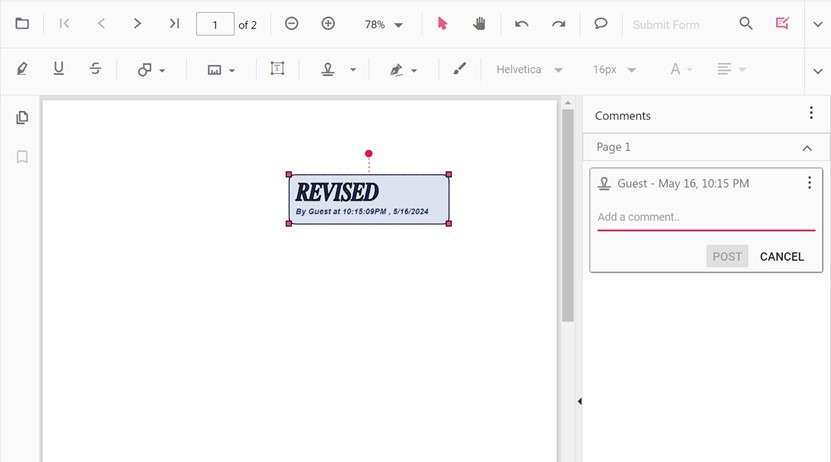Toggle the Edit Annotation toolbar button
The width and height of the screenshot is (831, 462).
[782, 24]
